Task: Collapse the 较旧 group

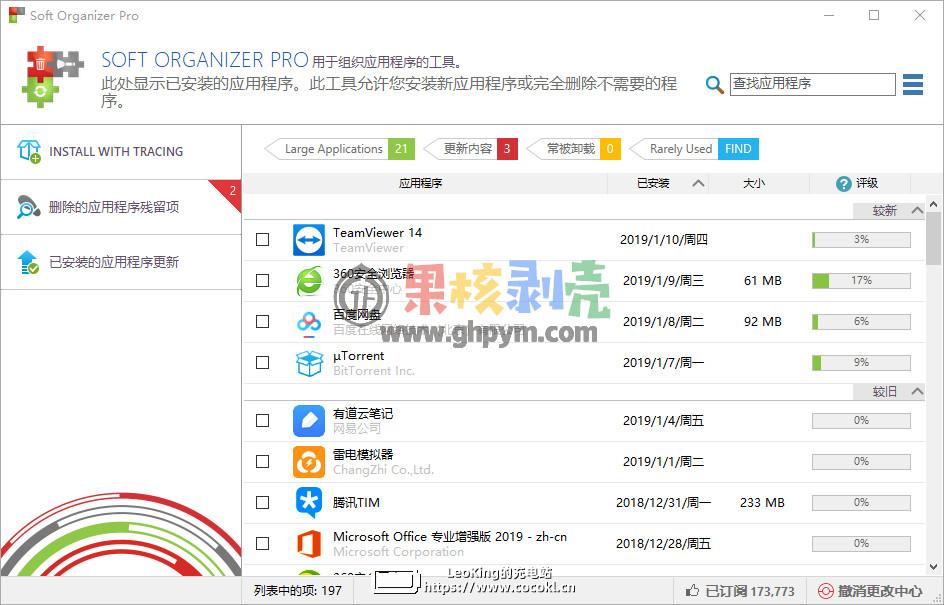Action: coord(917,392)
